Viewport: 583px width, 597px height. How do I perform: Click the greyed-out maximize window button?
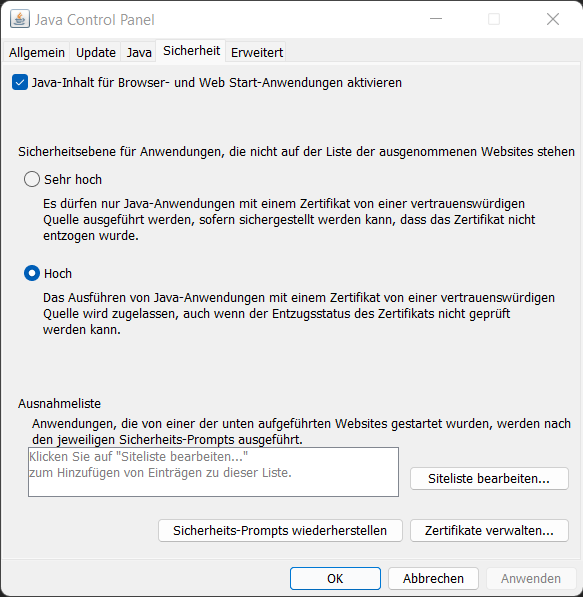click(x=494, y=19)
